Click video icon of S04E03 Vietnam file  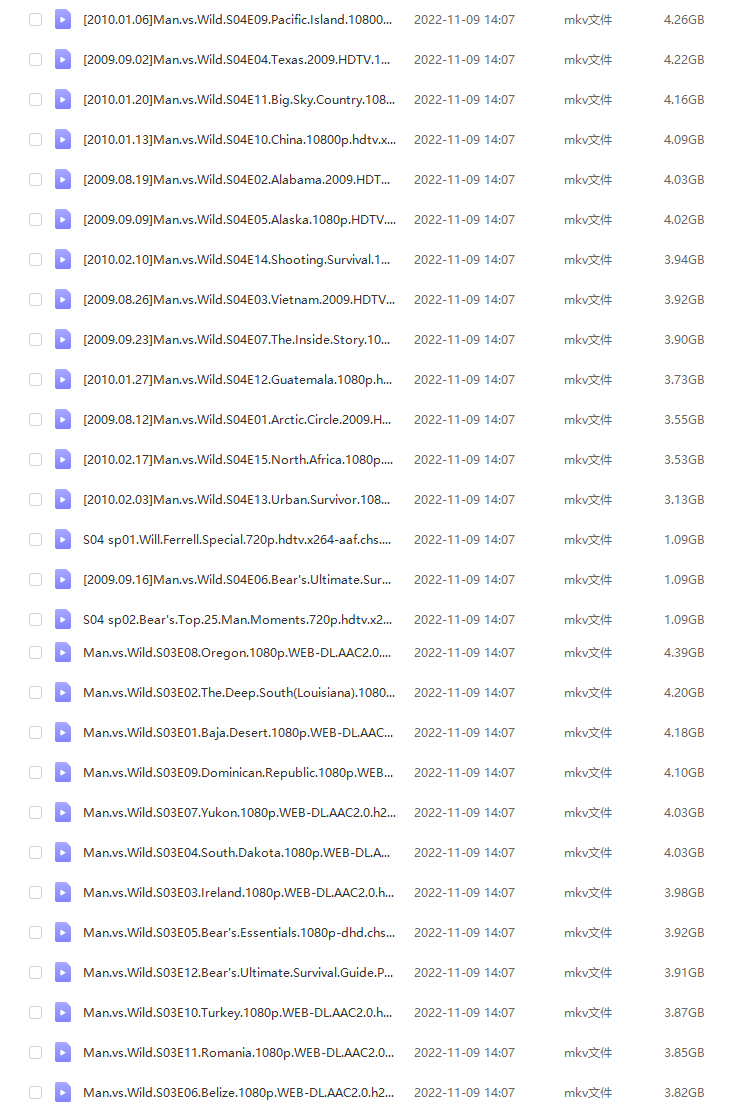[63, 299]
